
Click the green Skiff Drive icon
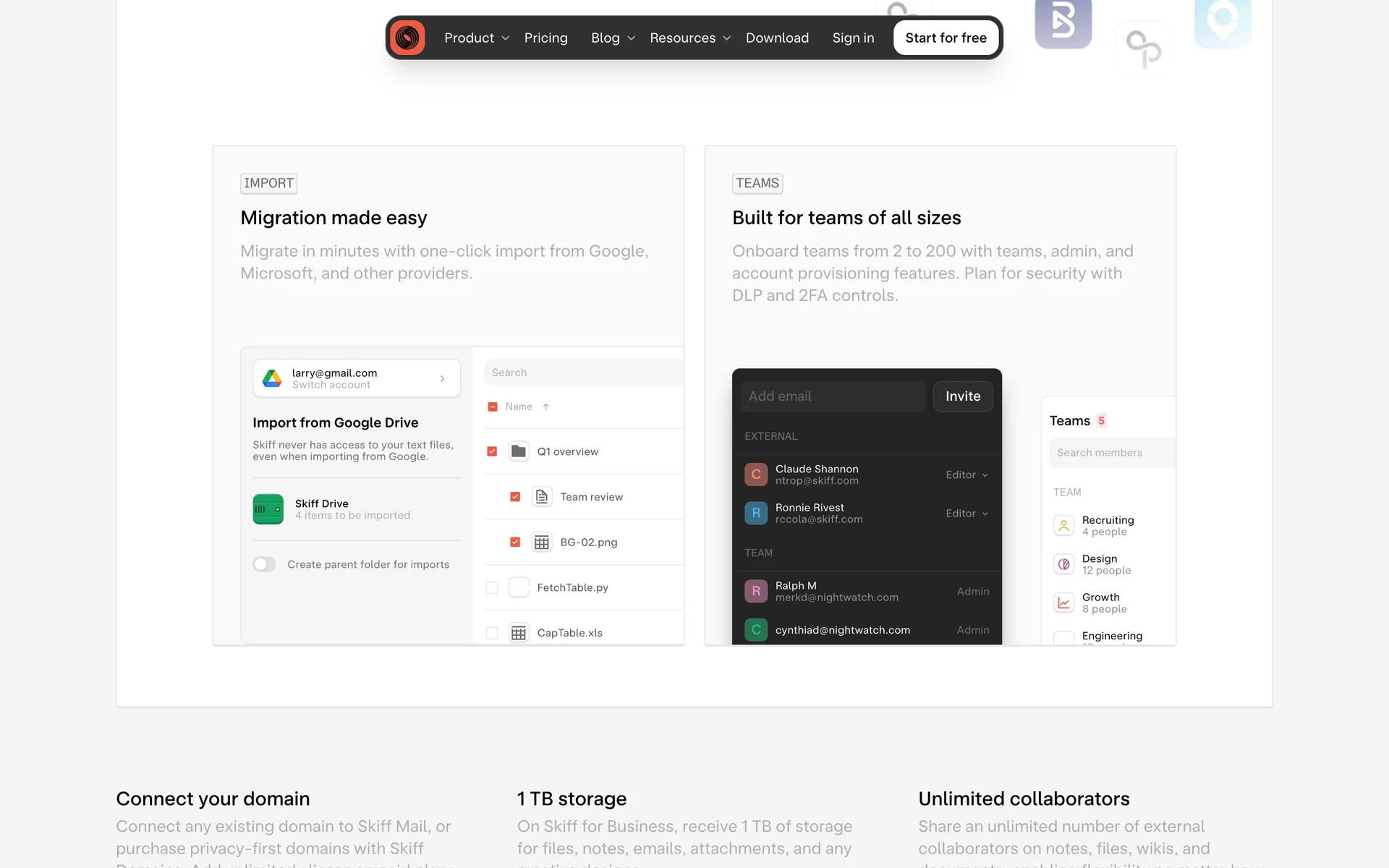(x=268, y=509)
